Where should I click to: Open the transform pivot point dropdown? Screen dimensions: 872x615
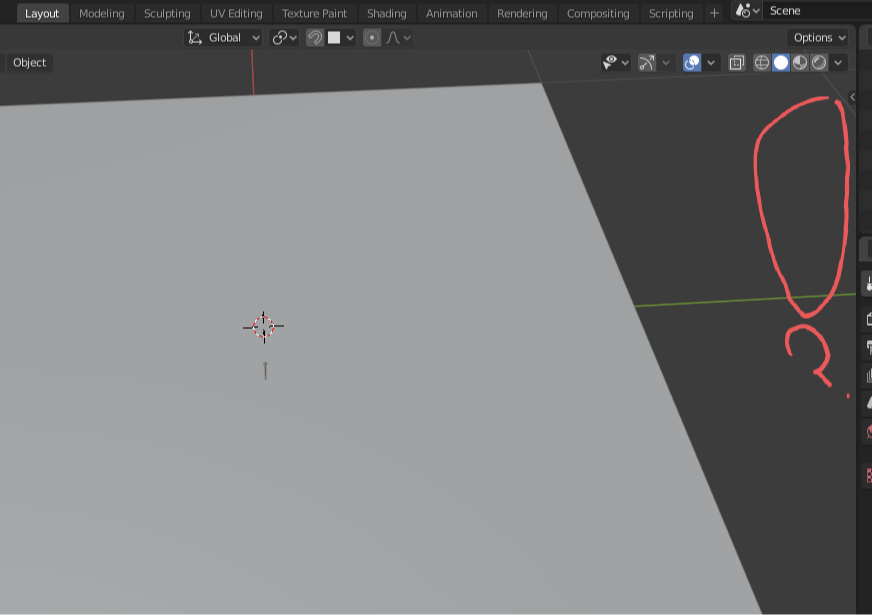(x=285, y=37)
